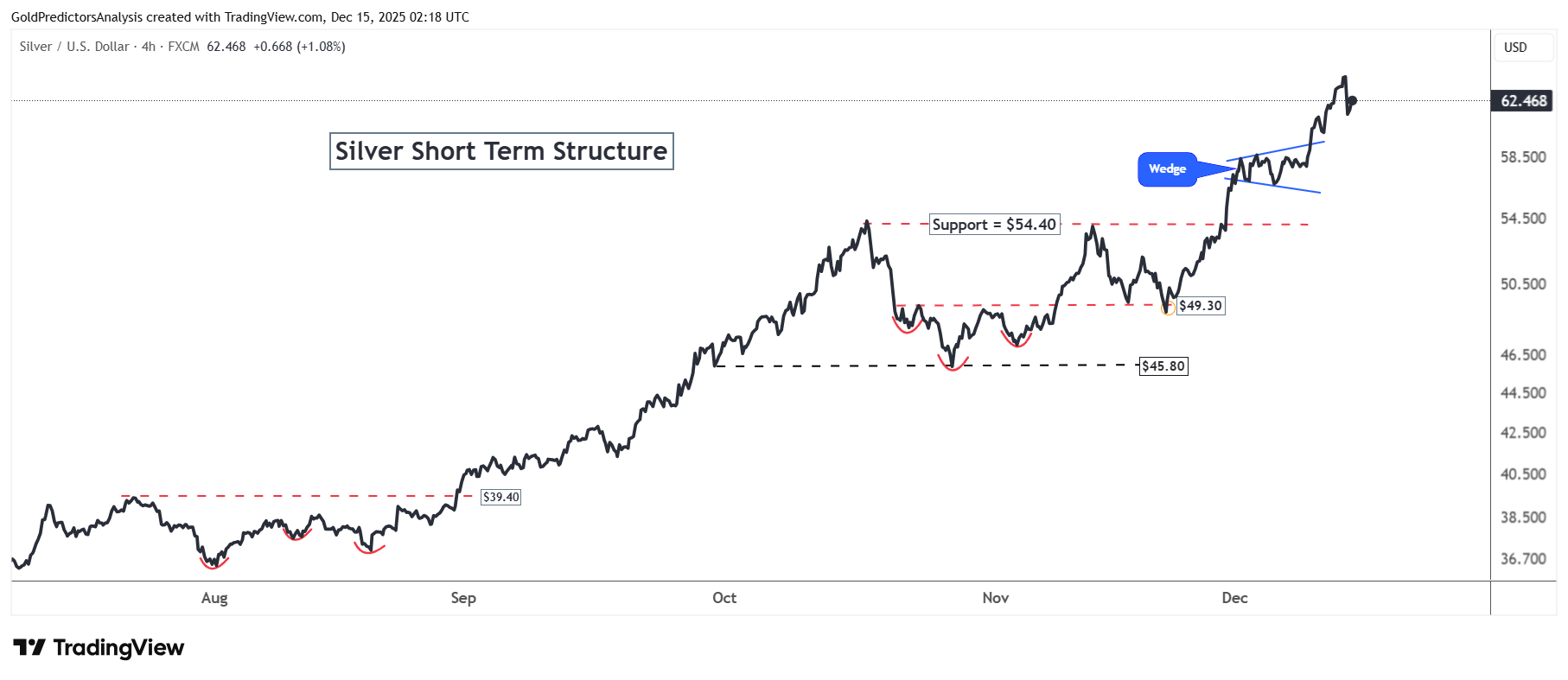Click the Oct label on the time axis
Viewport: 1568px width, 680px height.
point(724,598)
